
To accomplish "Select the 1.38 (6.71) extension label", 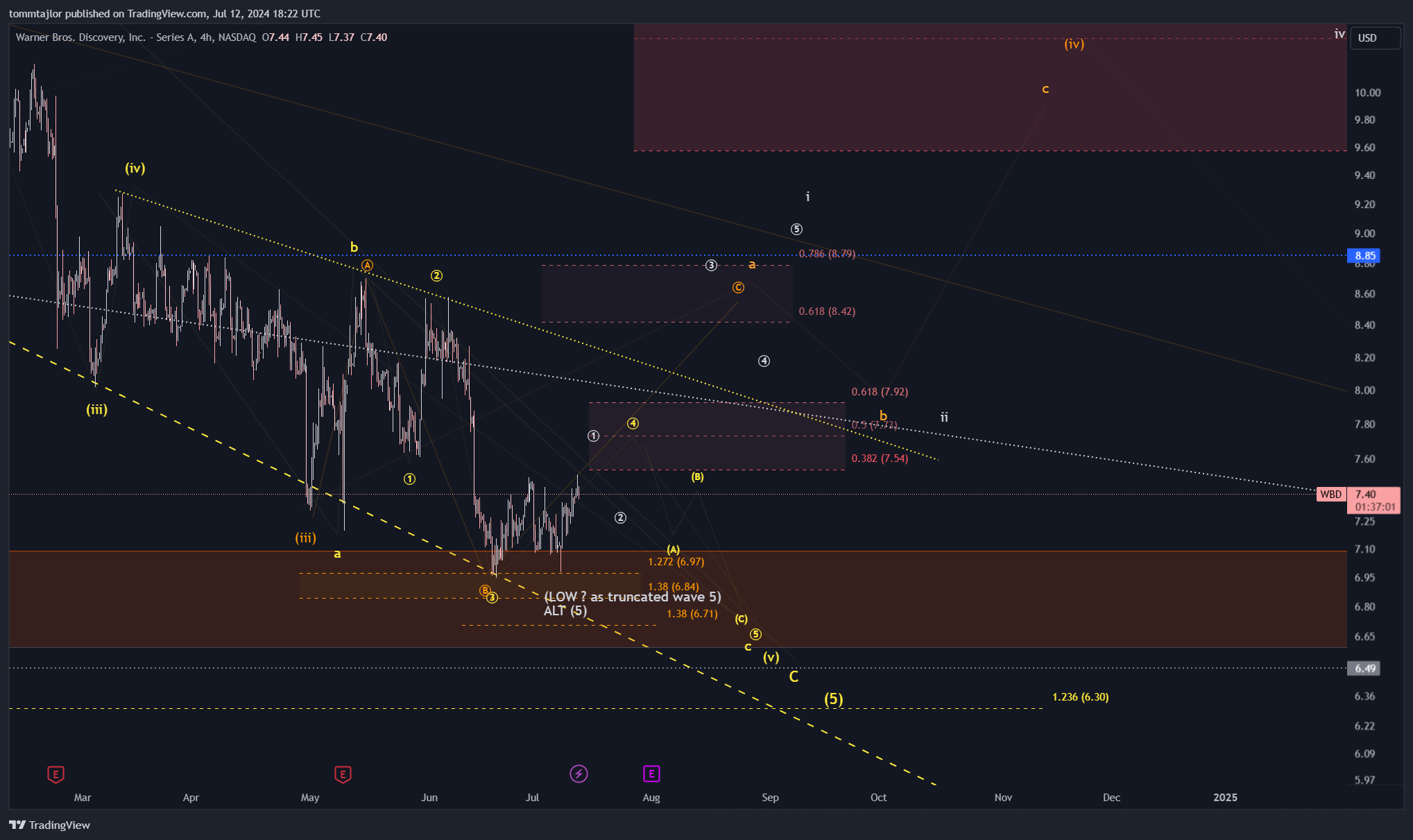I will pos(692,614).
